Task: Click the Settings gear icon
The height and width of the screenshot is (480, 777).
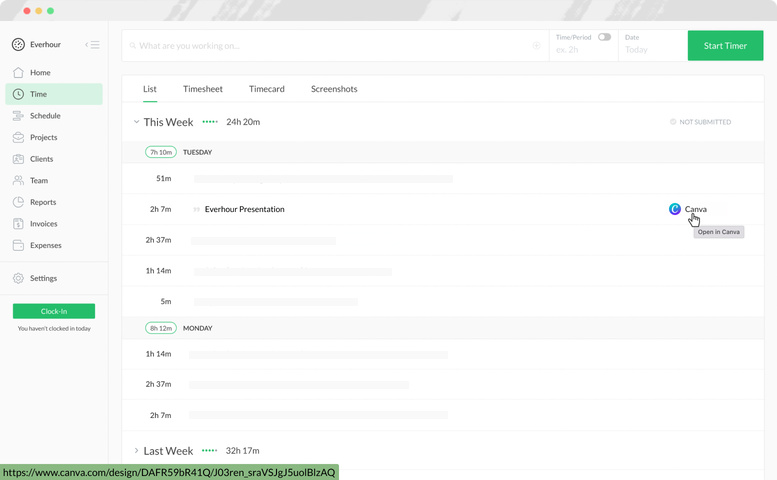Action: pyautogui.click(x=18, y=278)
